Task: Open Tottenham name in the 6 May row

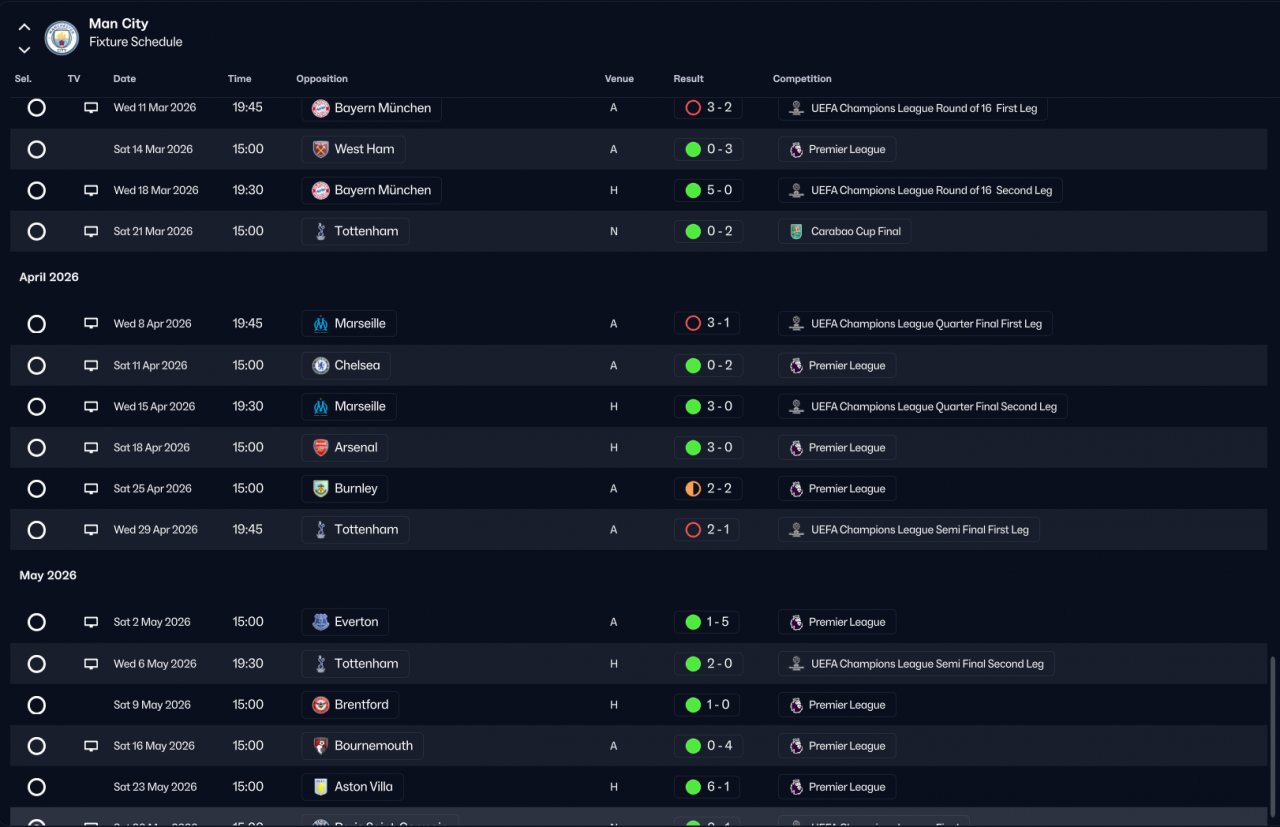Action: (x=366, y=664)
